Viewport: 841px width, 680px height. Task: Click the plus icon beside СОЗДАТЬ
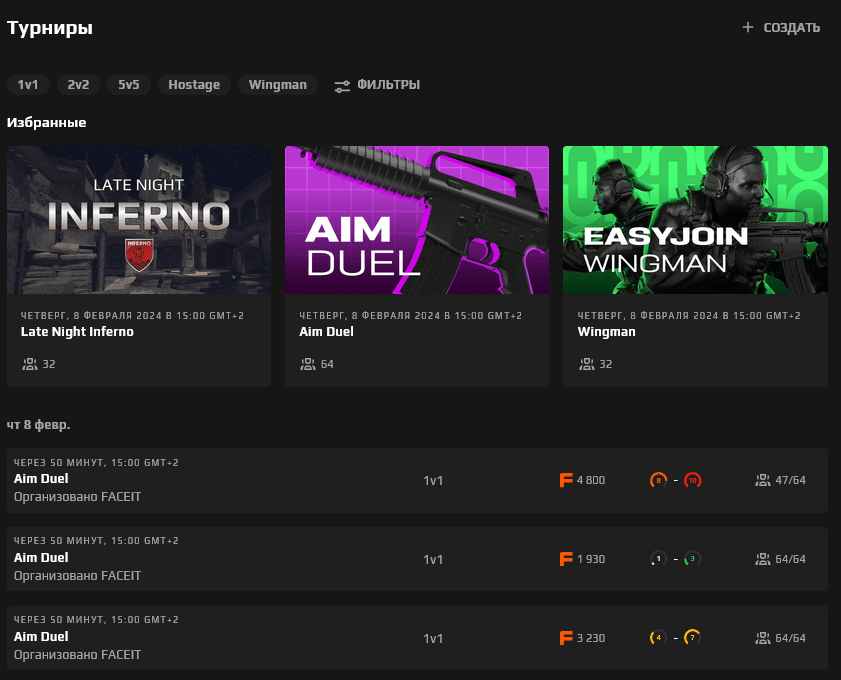pyautogui.click(x=746, y=28)
